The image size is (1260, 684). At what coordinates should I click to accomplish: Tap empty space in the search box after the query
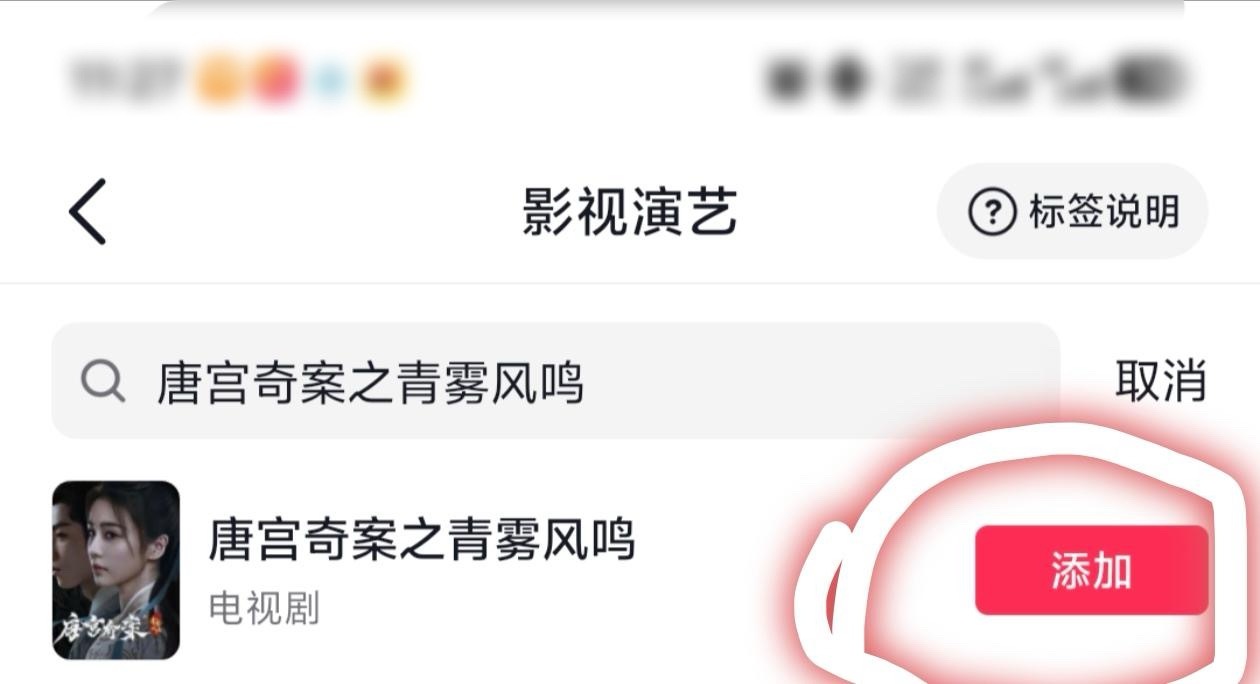coord(820,381)
